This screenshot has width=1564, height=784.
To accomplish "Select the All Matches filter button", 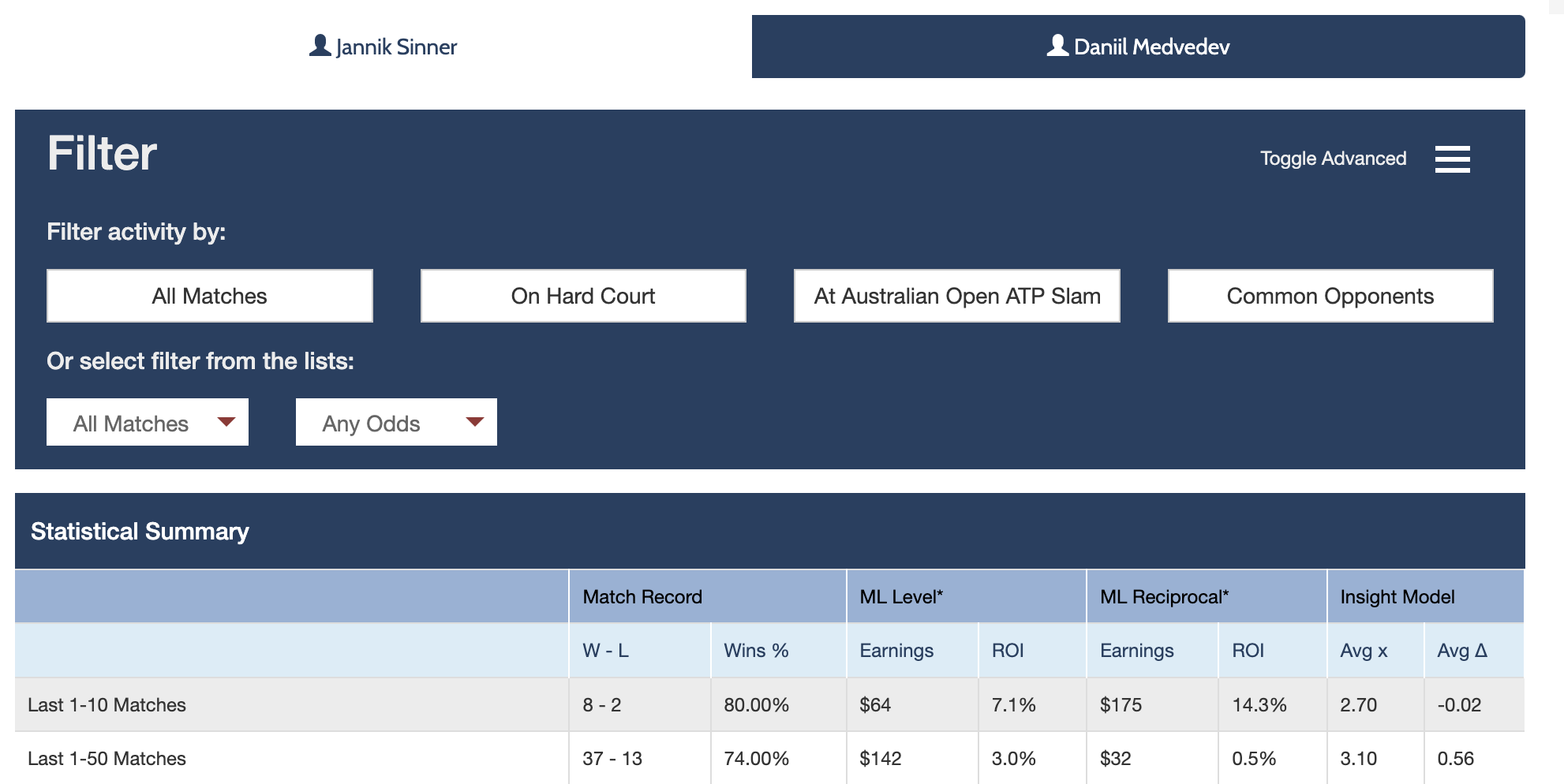I will (210, 296).
